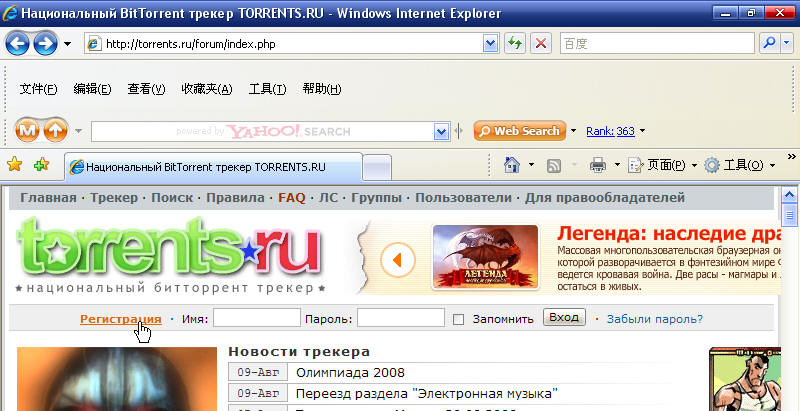Screen dimensions: 800x411
Task: Stop loading with the red X icon
Action: (x=541, y=44)
